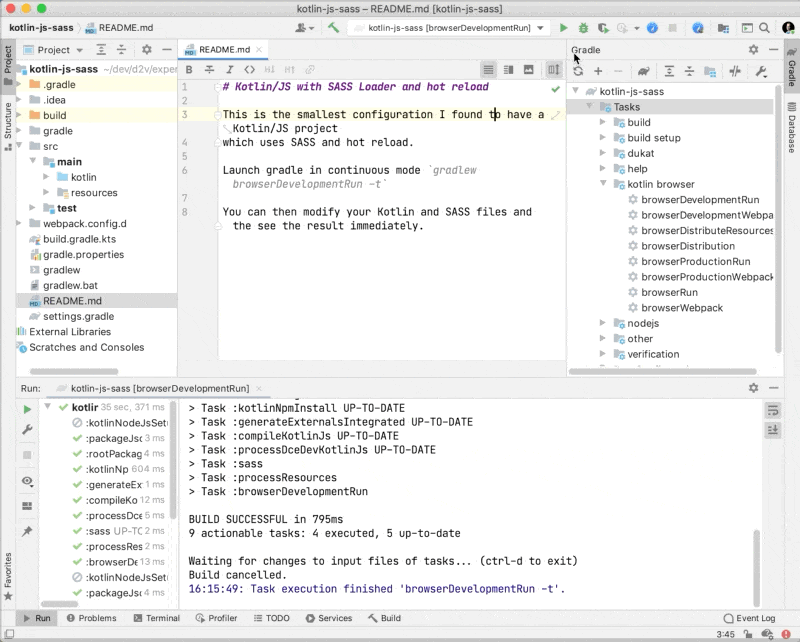Expand the .gradle folder
This screenshot has width=800, height=642.
(19, 84)
